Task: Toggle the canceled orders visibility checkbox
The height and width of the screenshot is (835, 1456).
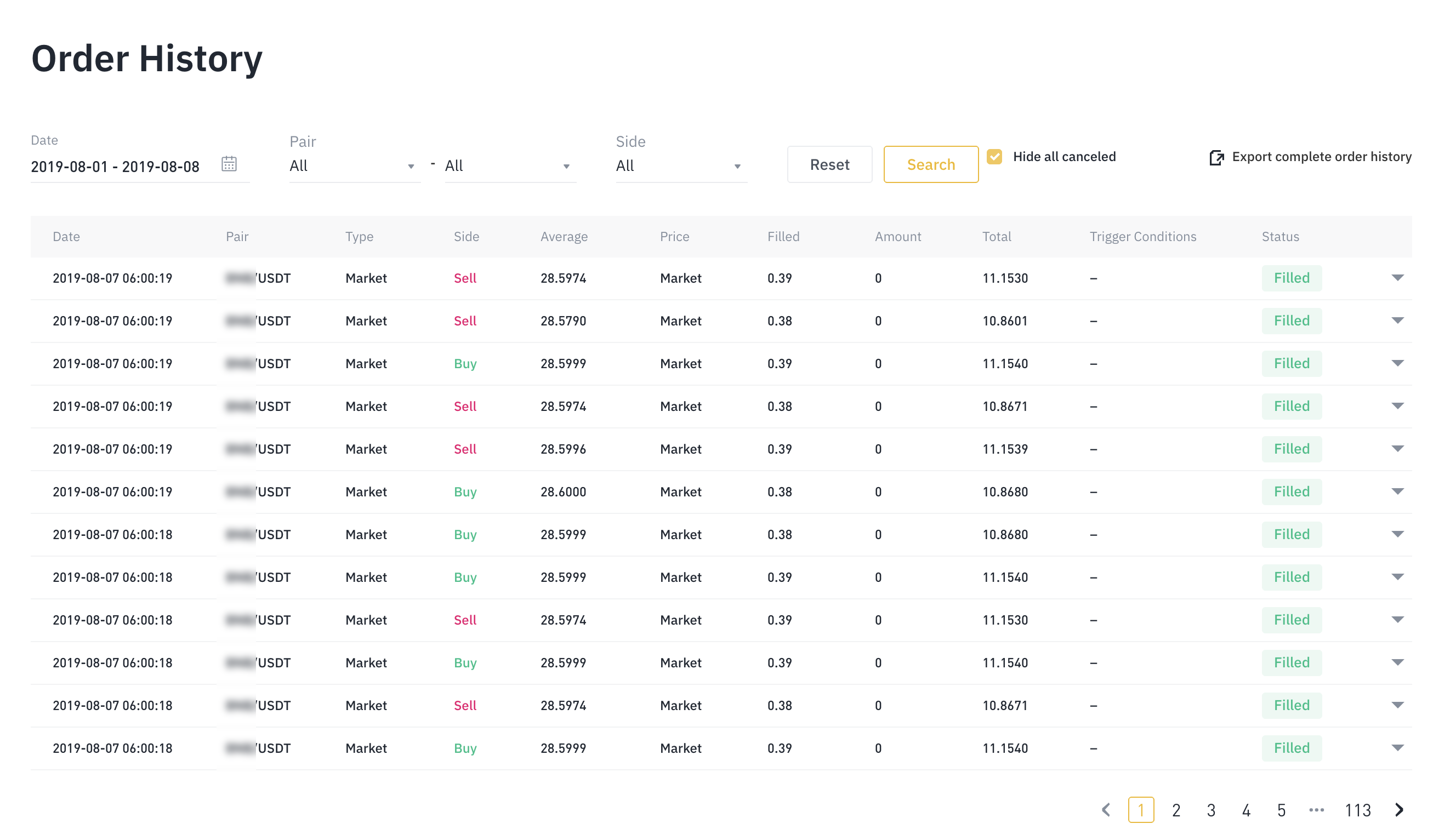Action: point(996,156)
